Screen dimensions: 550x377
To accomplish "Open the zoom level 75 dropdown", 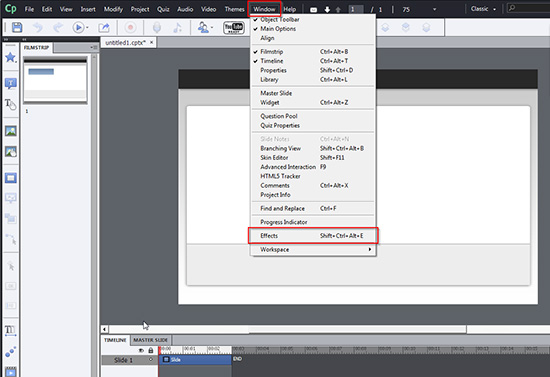I will [x=434, y=9].
